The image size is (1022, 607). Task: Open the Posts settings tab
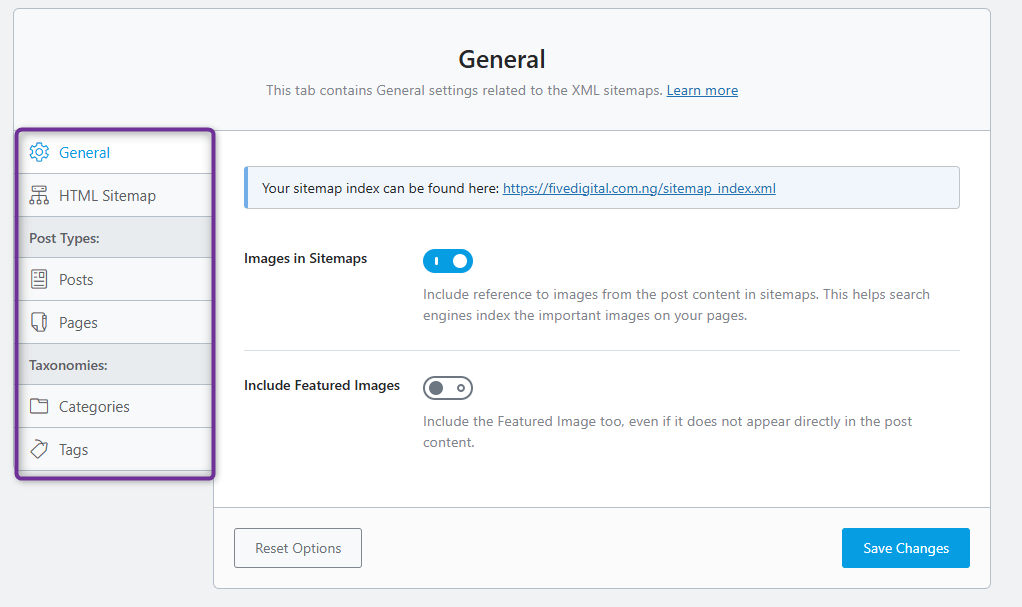(x=76, y=280)
